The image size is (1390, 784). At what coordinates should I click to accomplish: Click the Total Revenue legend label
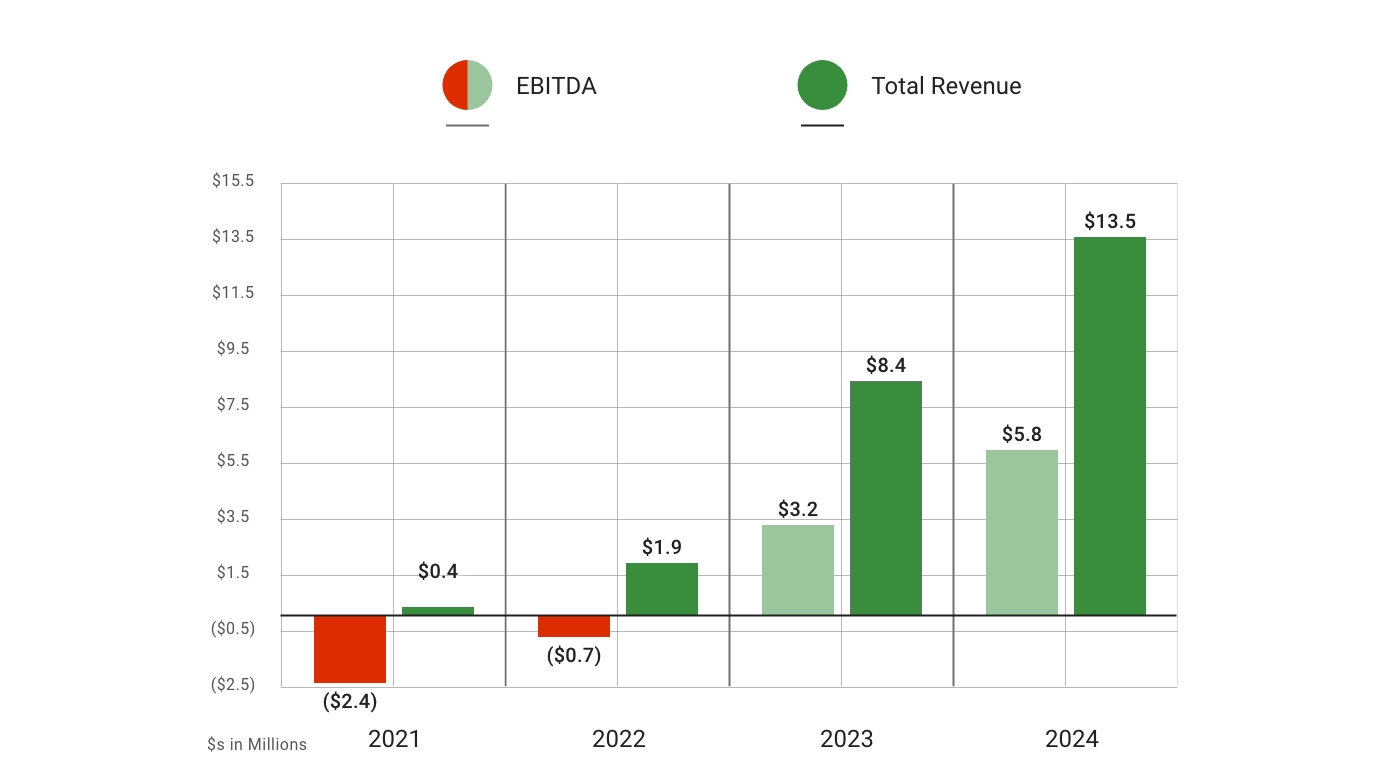pyautogui.click(x=946, y=86)
